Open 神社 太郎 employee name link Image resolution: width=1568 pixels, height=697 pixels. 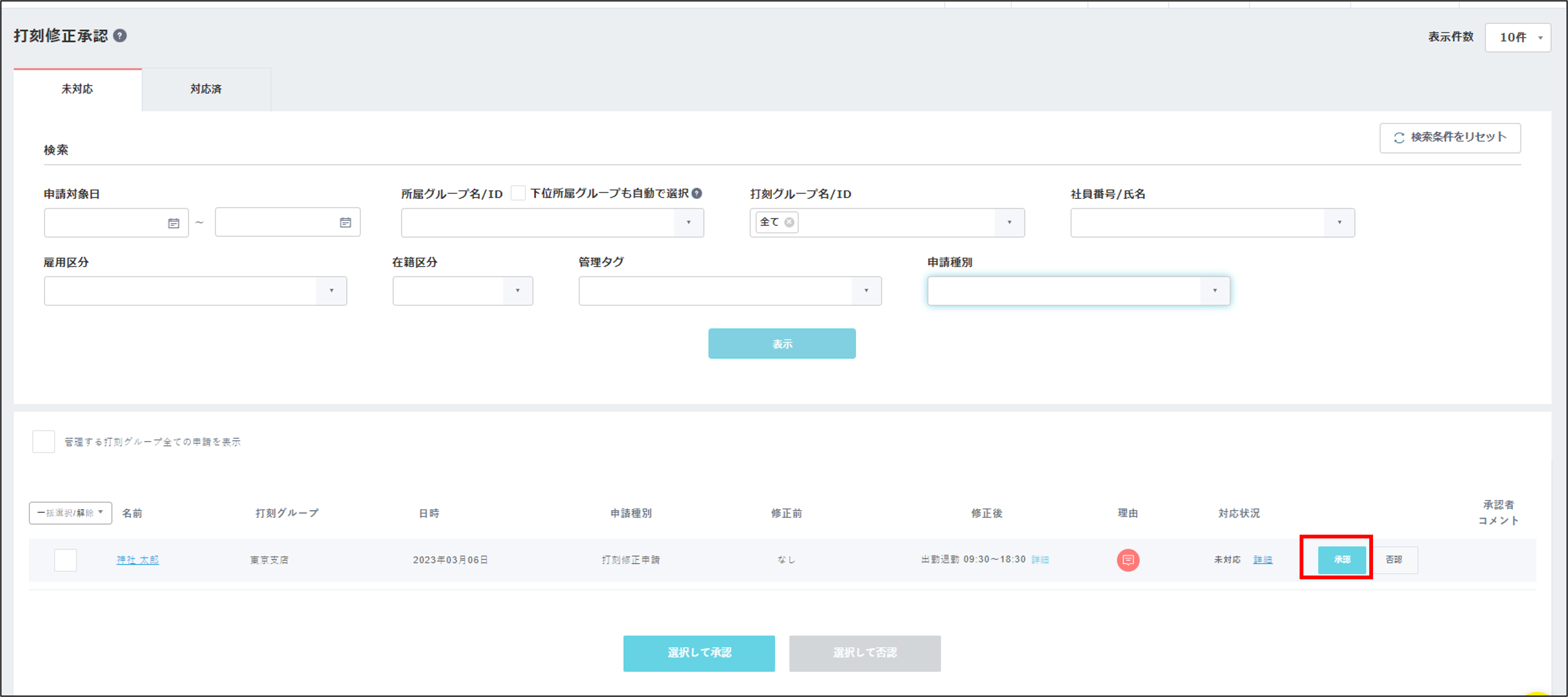click(137, 560)
